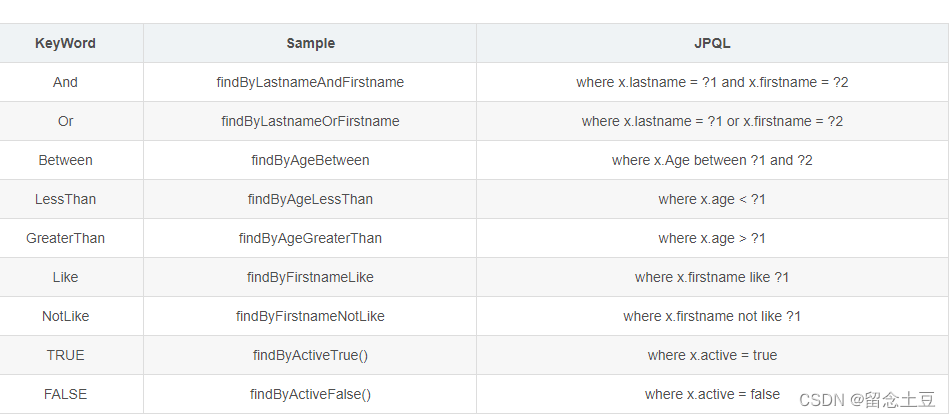Click findByLastnameAndFirstname sample text
951x418 pixels.
pyautogui.click(x=310, y=82)
